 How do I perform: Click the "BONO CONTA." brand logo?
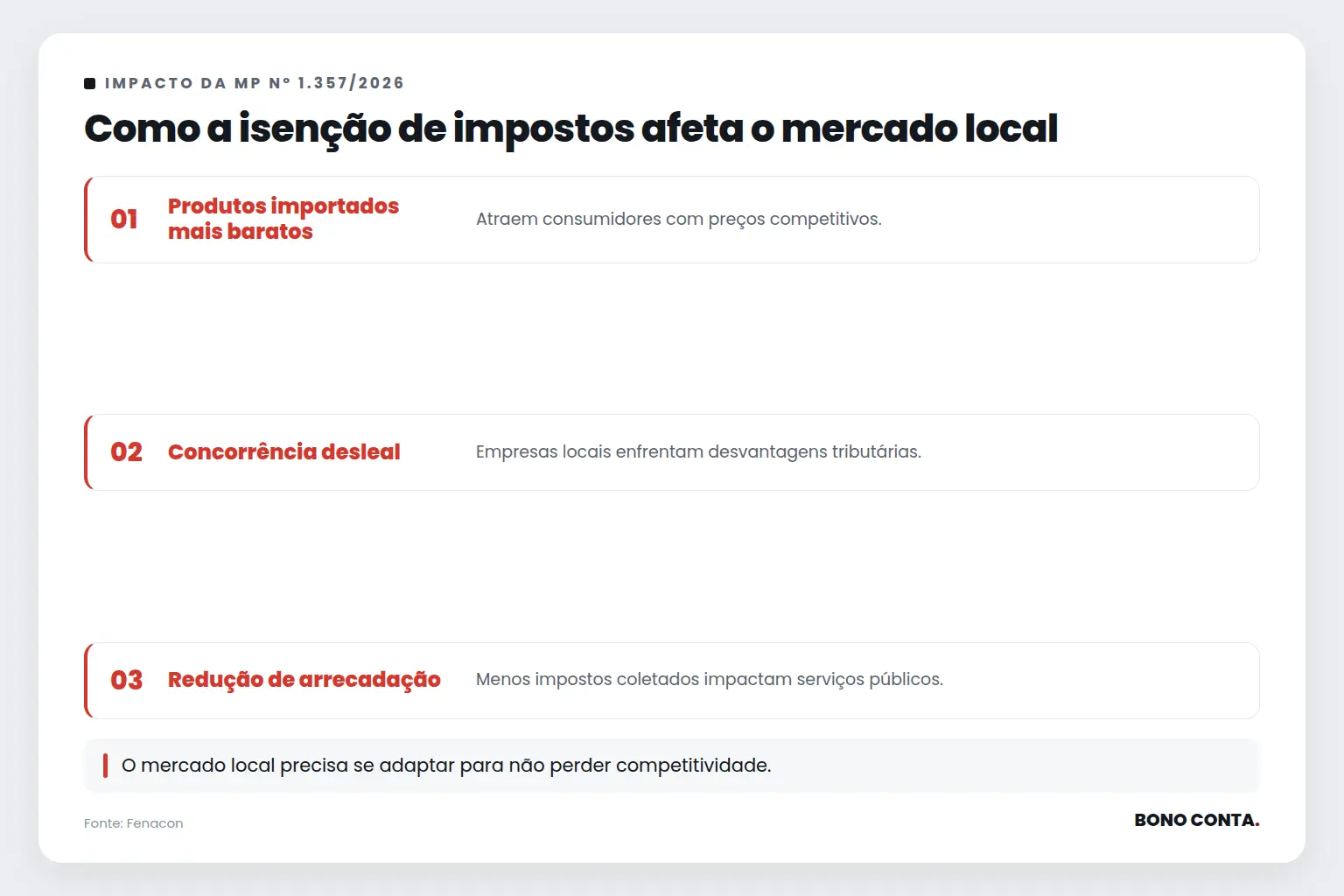(x=1197, y=820)
